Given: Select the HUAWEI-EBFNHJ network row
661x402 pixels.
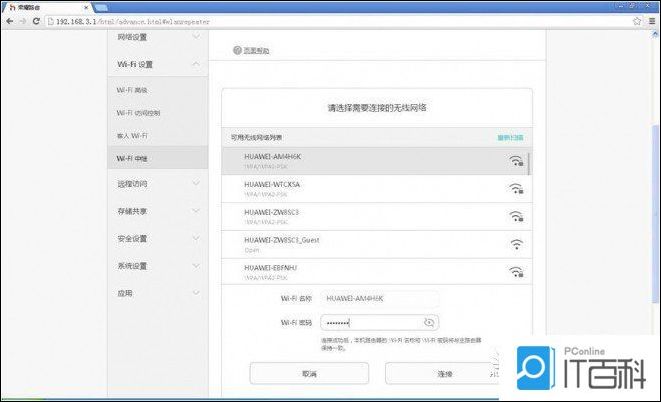Looking at the screenshot, I should [377, 272].
